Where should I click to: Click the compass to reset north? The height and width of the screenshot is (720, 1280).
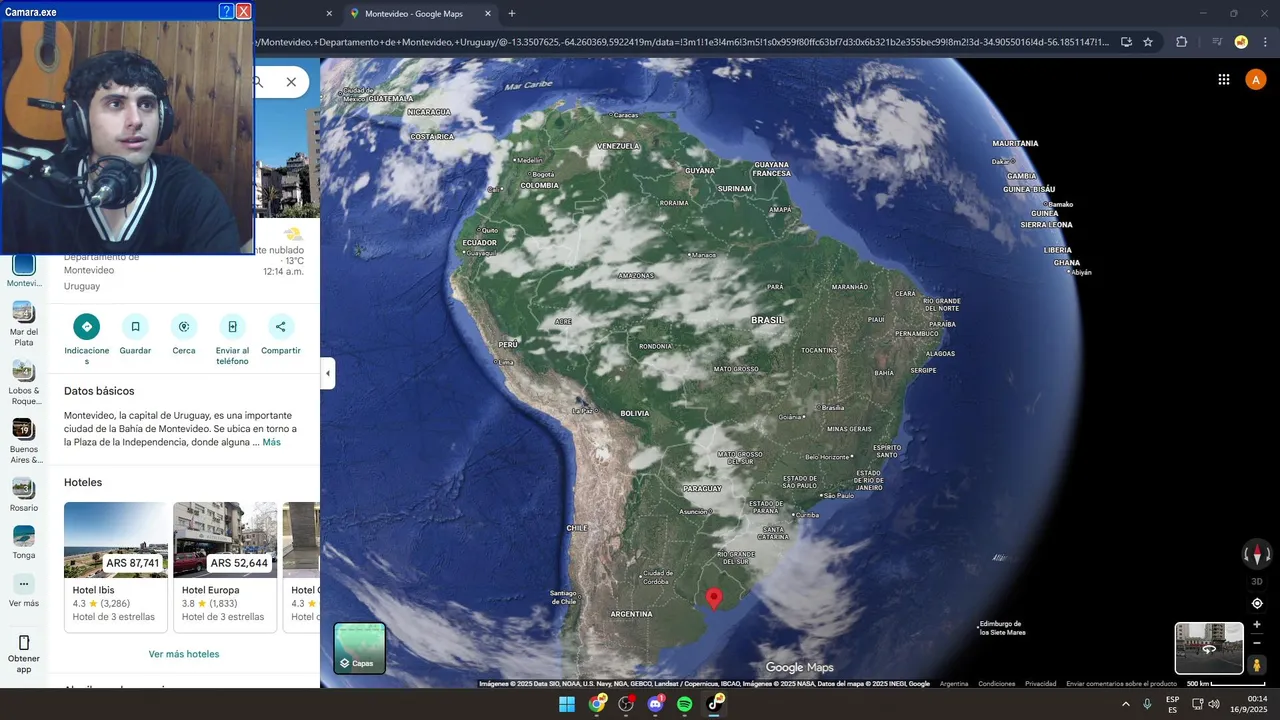[x=1257, y=553]
